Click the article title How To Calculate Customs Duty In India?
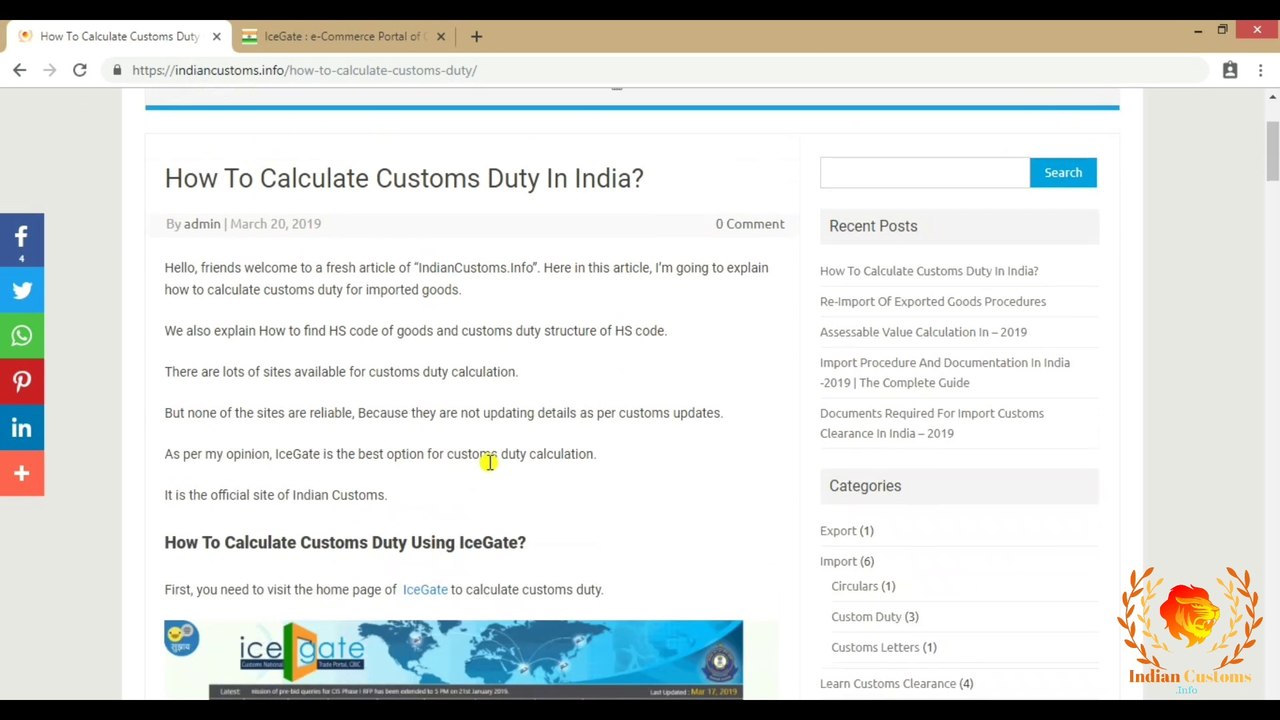Screen dimensions: 1280x720 point(404,178)
